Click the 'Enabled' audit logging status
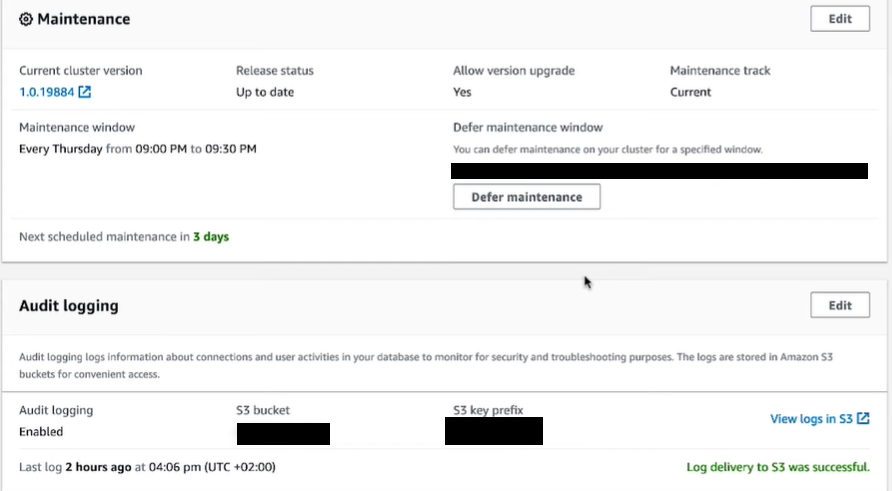Screen dimensions: 892x491 [x=41, y=432]
